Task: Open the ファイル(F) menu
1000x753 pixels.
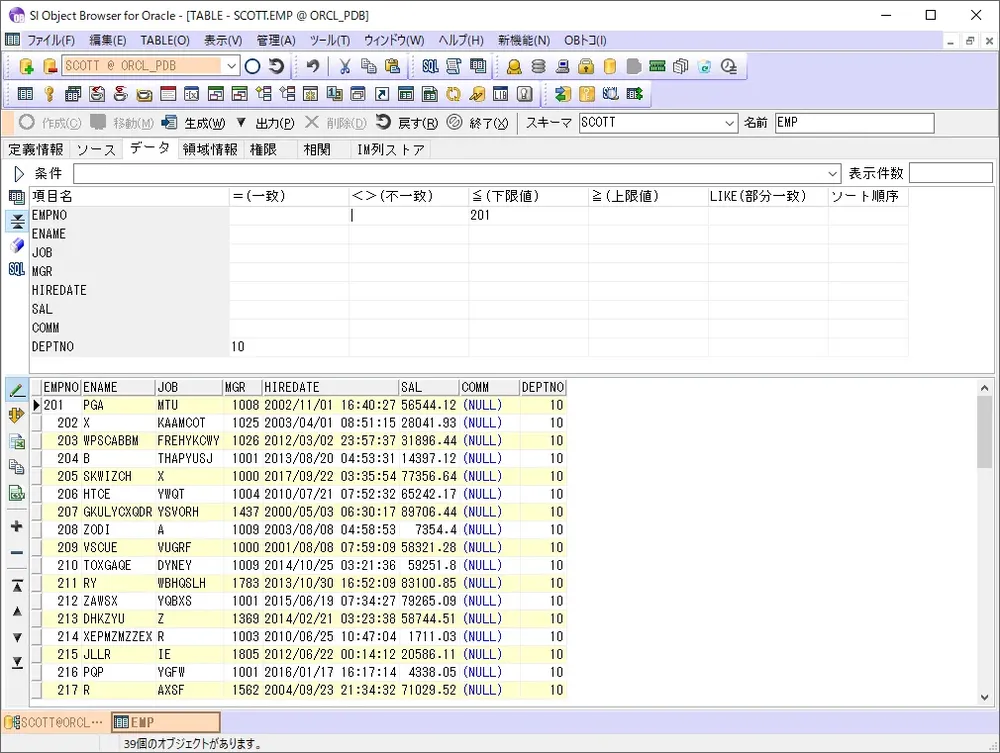Action: (50, 40)
